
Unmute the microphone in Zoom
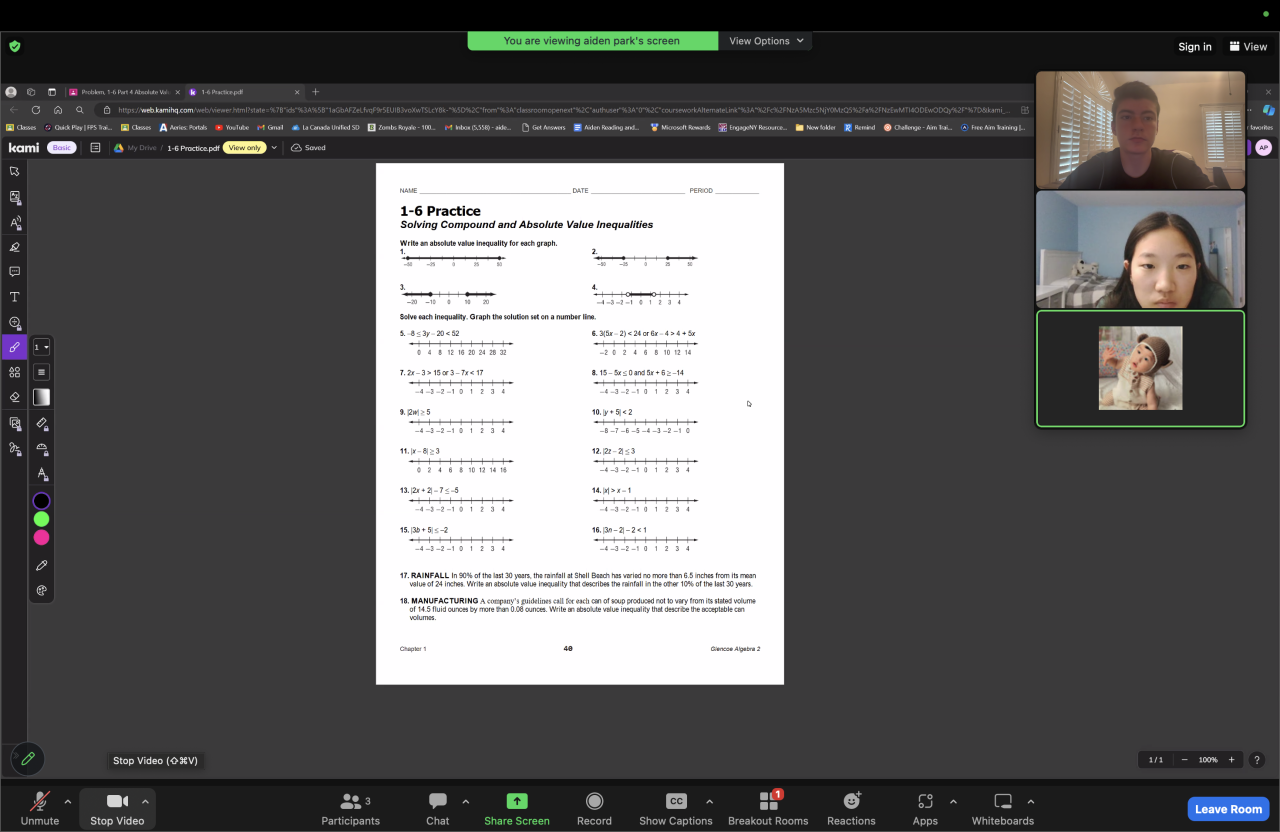(40, 809)
